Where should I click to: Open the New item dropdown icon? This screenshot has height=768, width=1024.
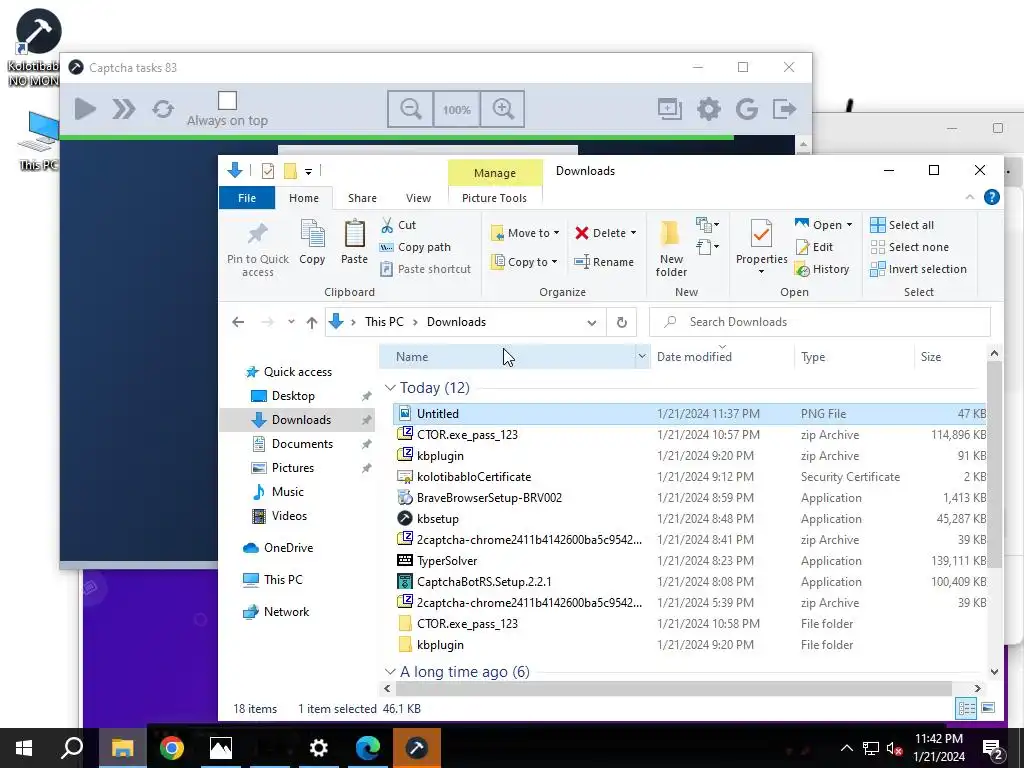click(707, 225)
